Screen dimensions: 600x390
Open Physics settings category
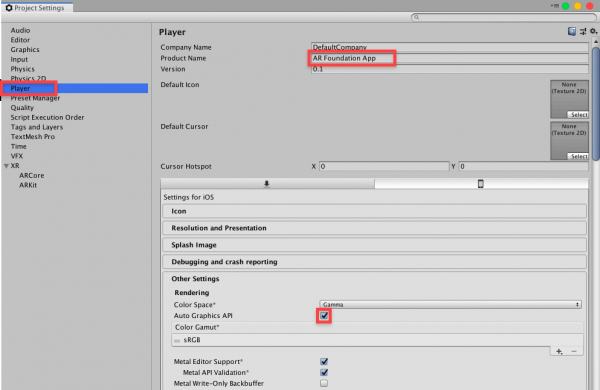(x=23, y=69)
